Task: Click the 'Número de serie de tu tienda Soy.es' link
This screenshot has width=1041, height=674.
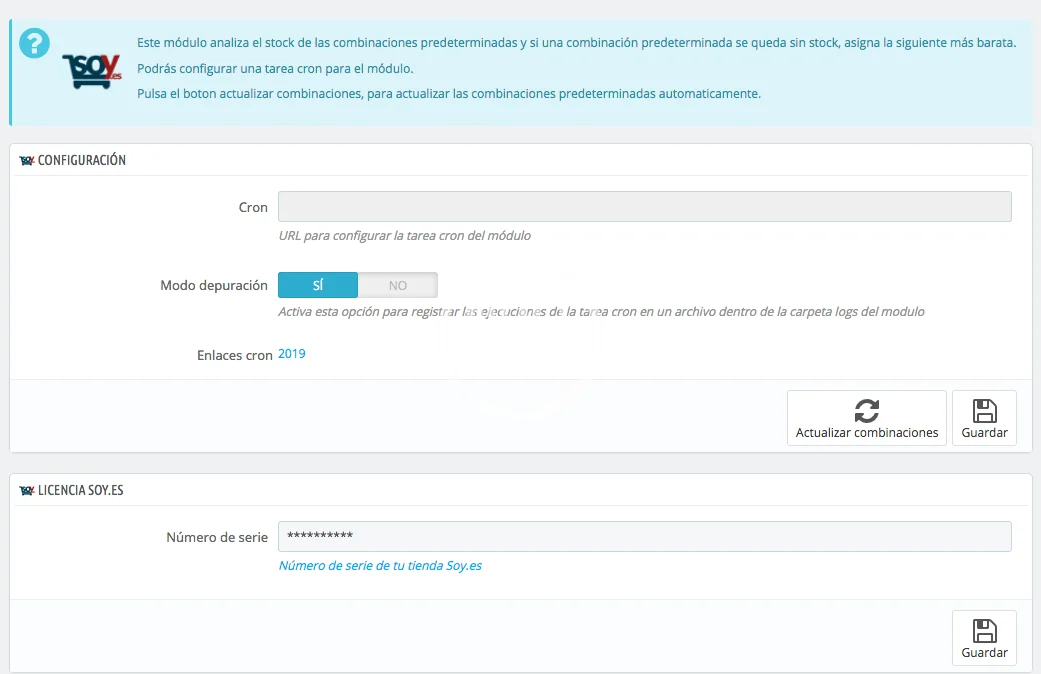Action: point(380,566)
